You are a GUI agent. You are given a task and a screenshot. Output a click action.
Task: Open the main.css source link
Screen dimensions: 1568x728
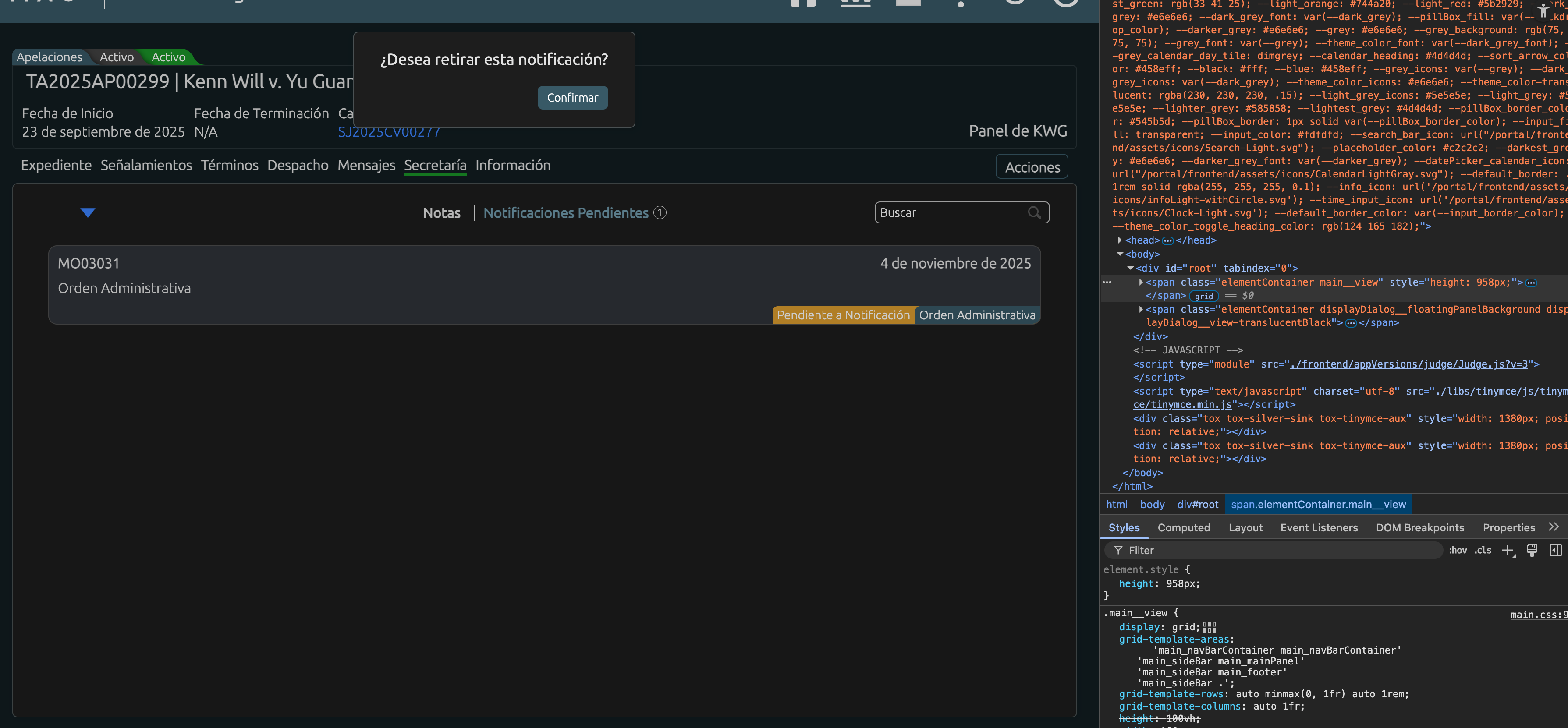click(x=1538, y=615)
